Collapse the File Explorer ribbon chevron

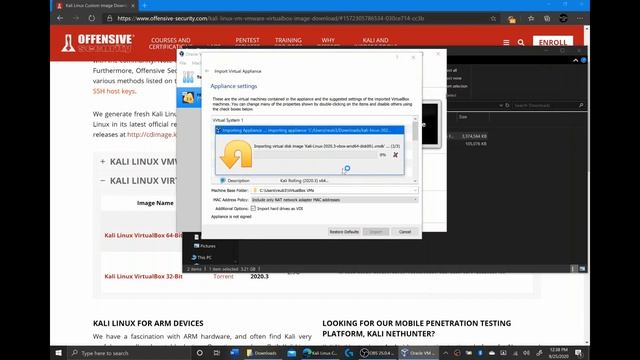(x=576, y=60)
